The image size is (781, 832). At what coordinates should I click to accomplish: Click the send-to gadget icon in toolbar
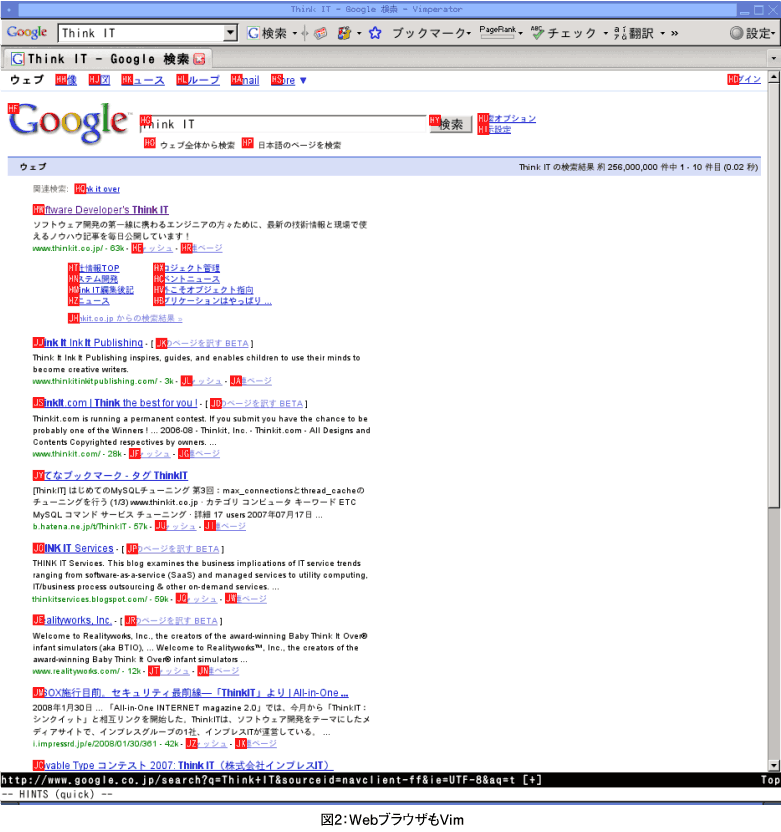[x=344, y=33]
